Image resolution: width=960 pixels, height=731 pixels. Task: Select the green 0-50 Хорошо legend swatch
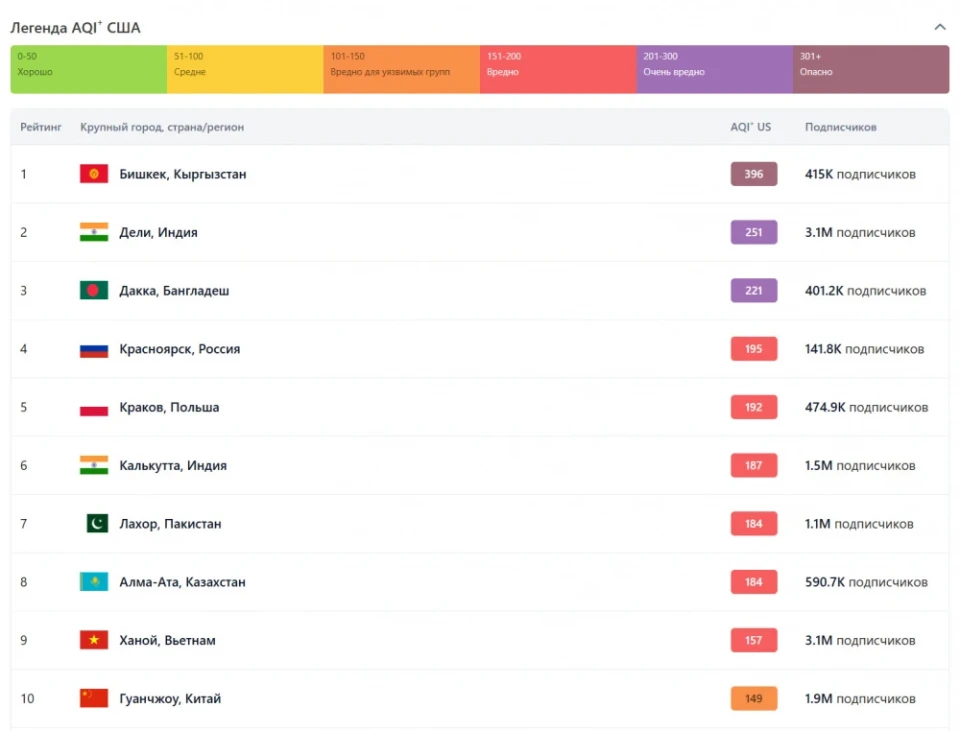coord(88,69)
